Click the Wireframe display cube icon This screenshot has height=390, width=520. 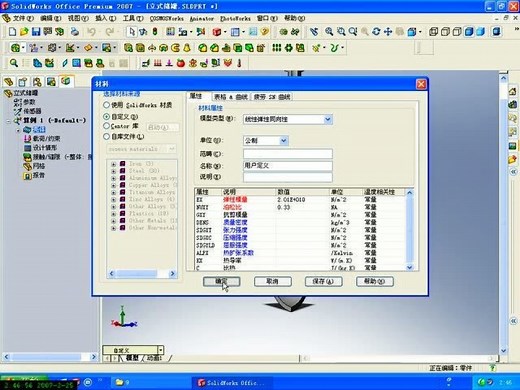(x=433, y=32)
